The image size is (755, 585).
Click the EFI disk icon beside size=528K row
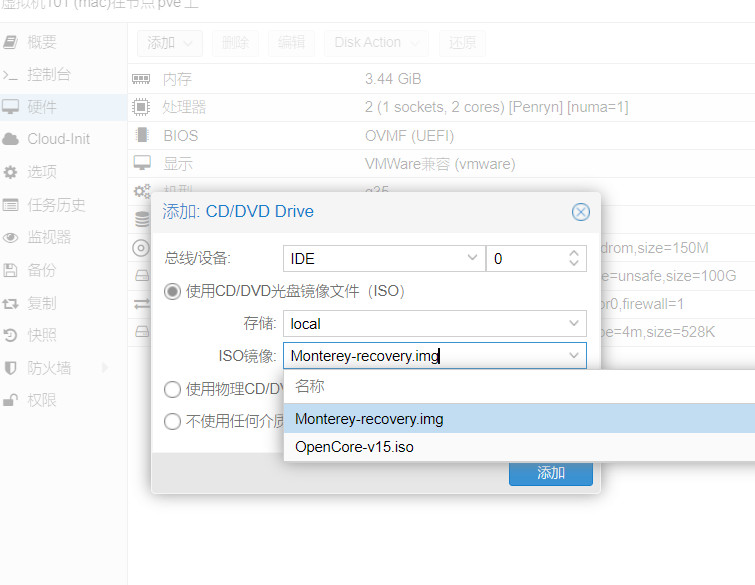(142, 332)
